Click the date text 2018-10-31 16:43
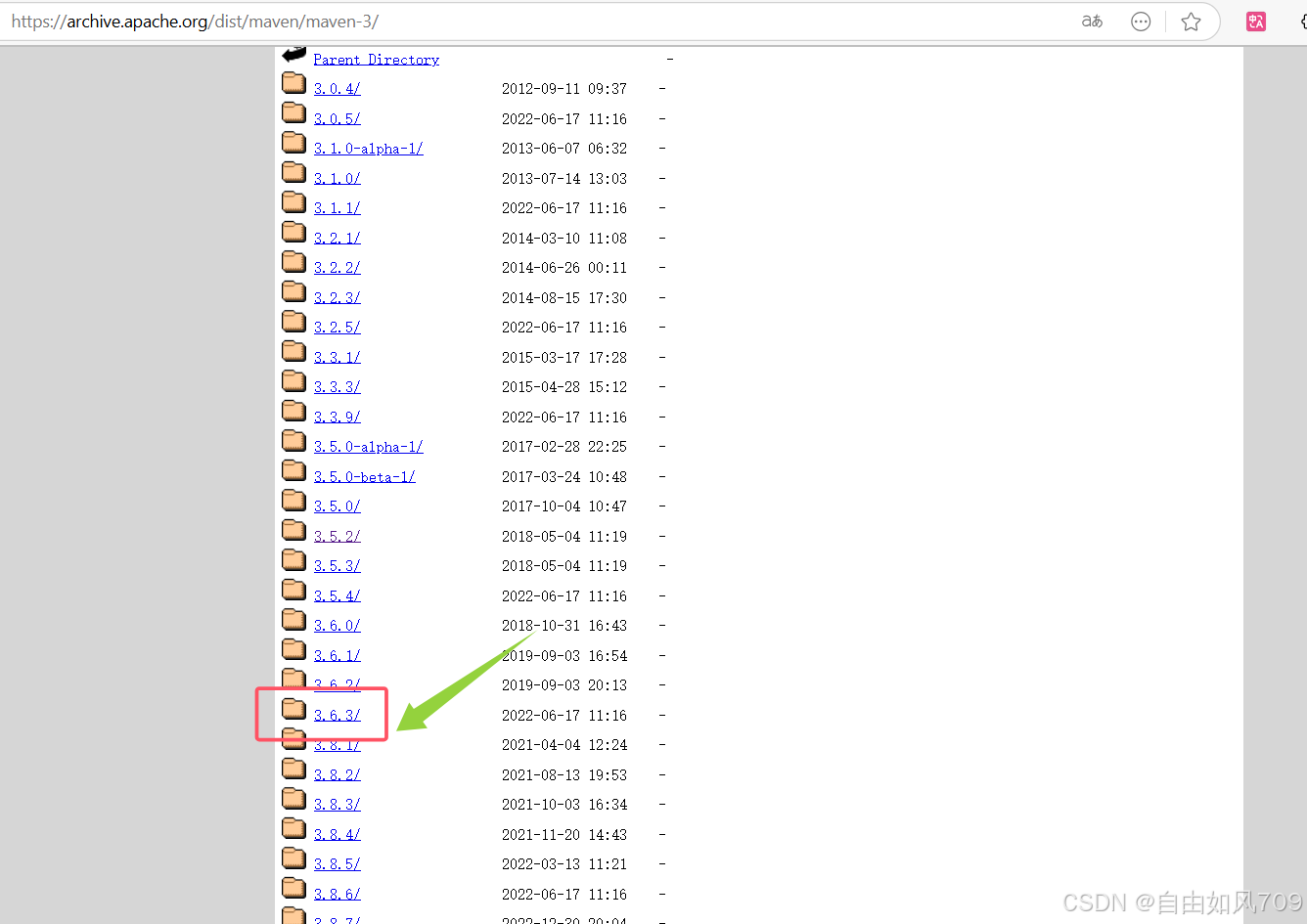1307x924 pixels. 564,626
